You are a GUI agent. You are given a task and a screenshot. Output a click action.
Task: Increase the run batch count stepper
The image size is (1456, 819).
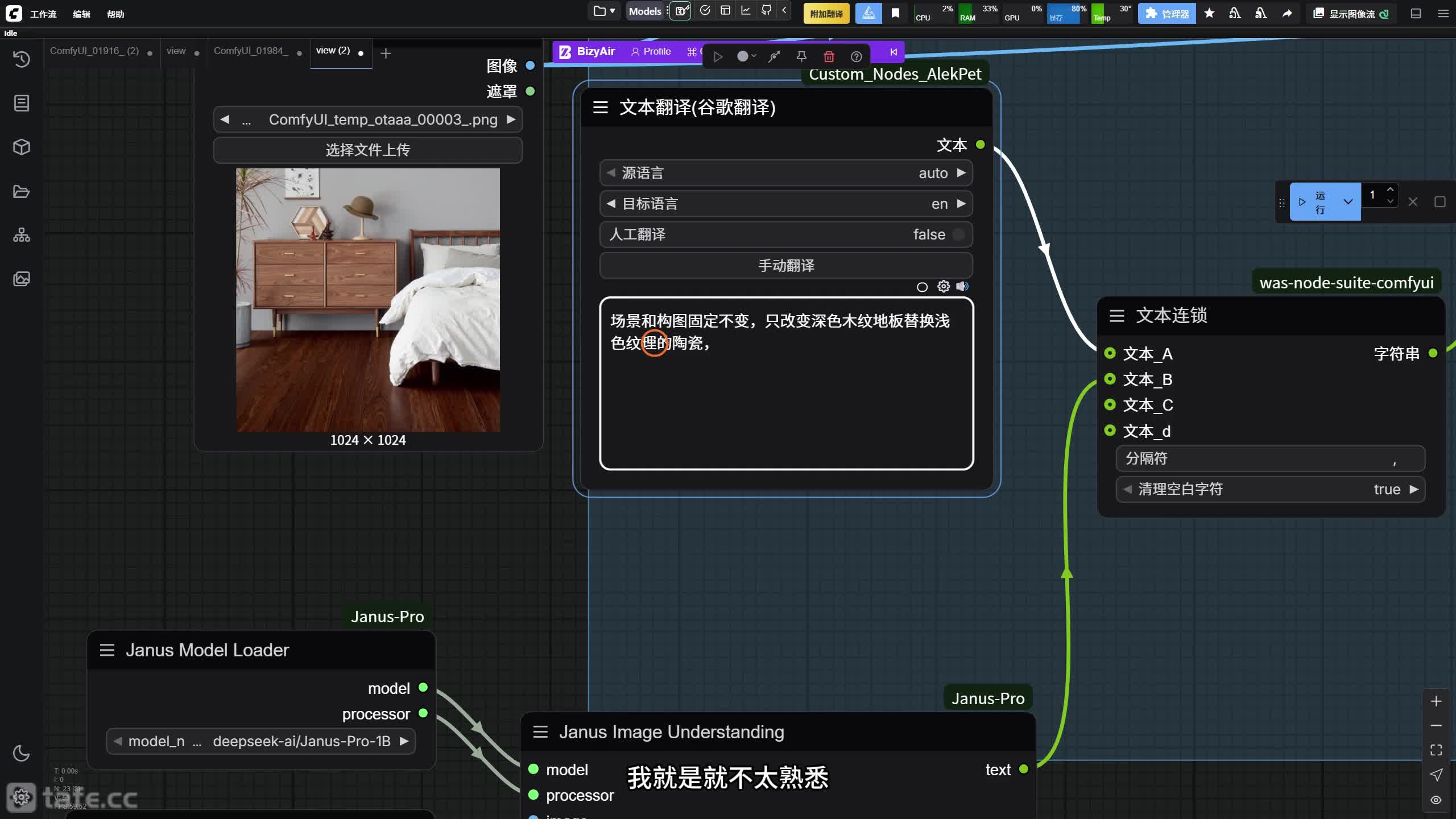[x=1390, y=189]
